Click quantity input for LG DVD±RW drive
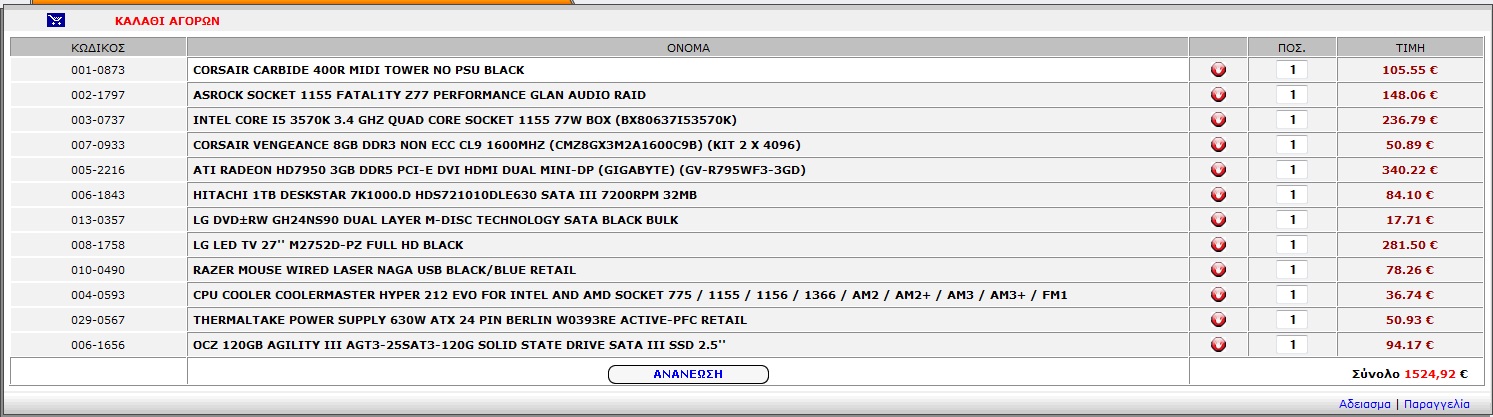The image size is (1493, 417). [1292, 220]
